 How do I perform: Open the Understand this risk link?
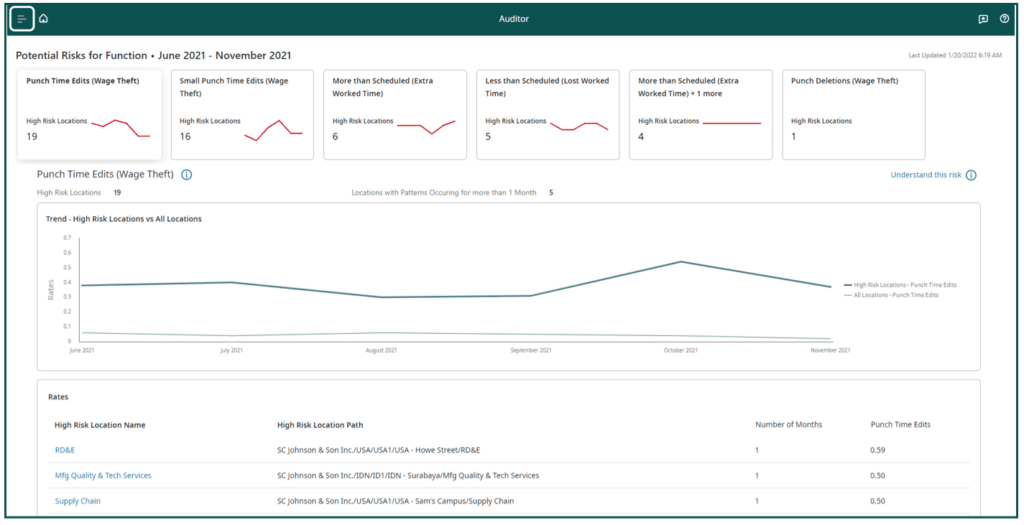tap(926, 175)
